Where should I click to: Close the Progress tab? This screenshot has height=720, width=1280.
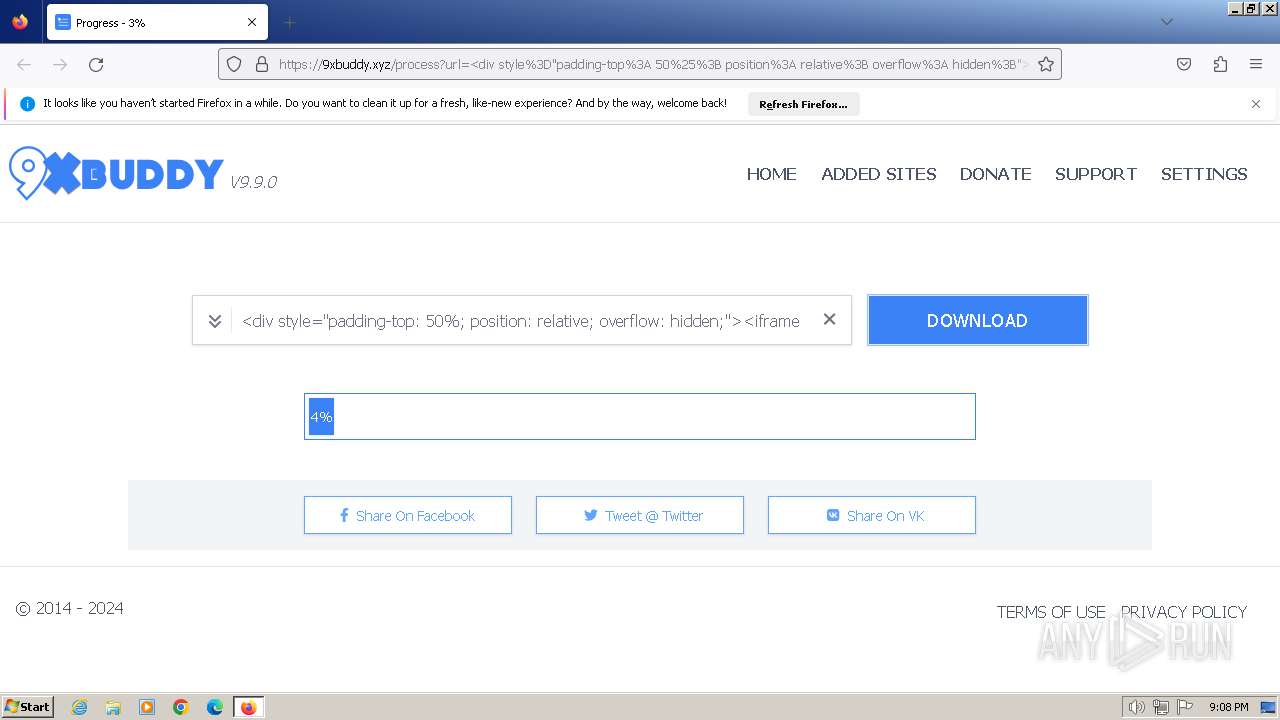click(x=252, y=22)
